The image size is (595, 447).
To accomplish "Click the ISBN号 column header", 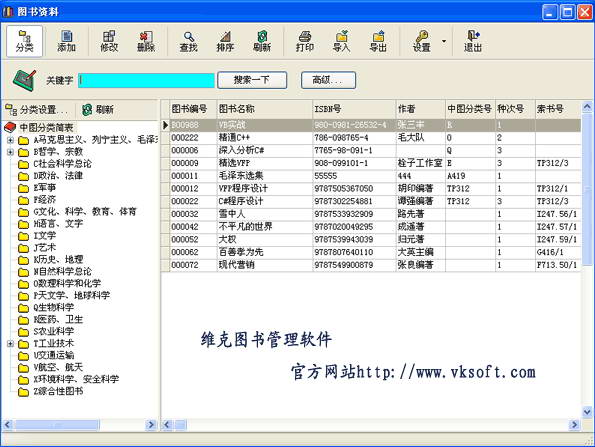I will [x=354, y=109].
